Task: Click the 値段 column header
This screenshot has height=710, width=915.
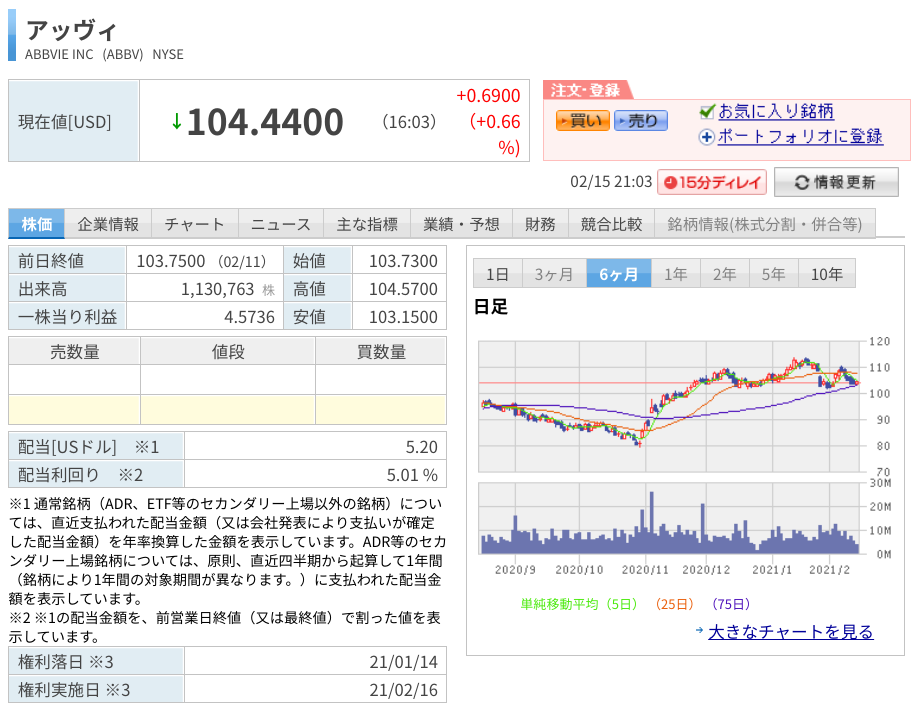Action: click(228, 351)
